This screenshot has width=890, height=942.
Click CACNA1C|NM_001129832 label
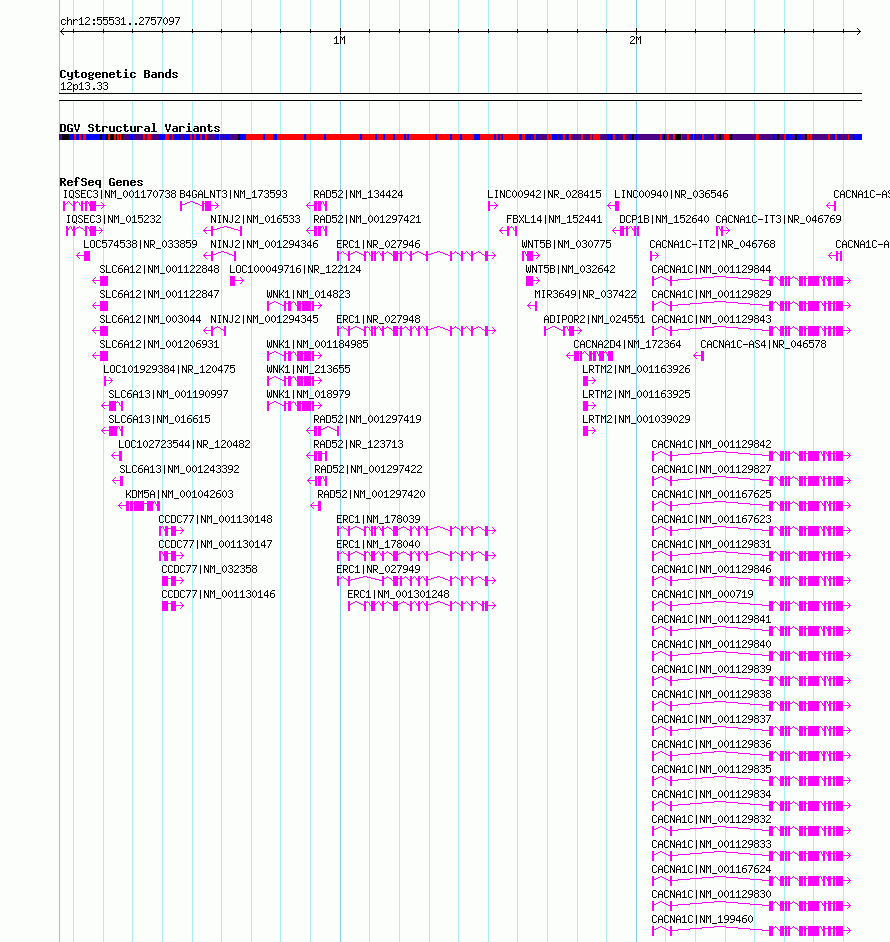point(712,819)
